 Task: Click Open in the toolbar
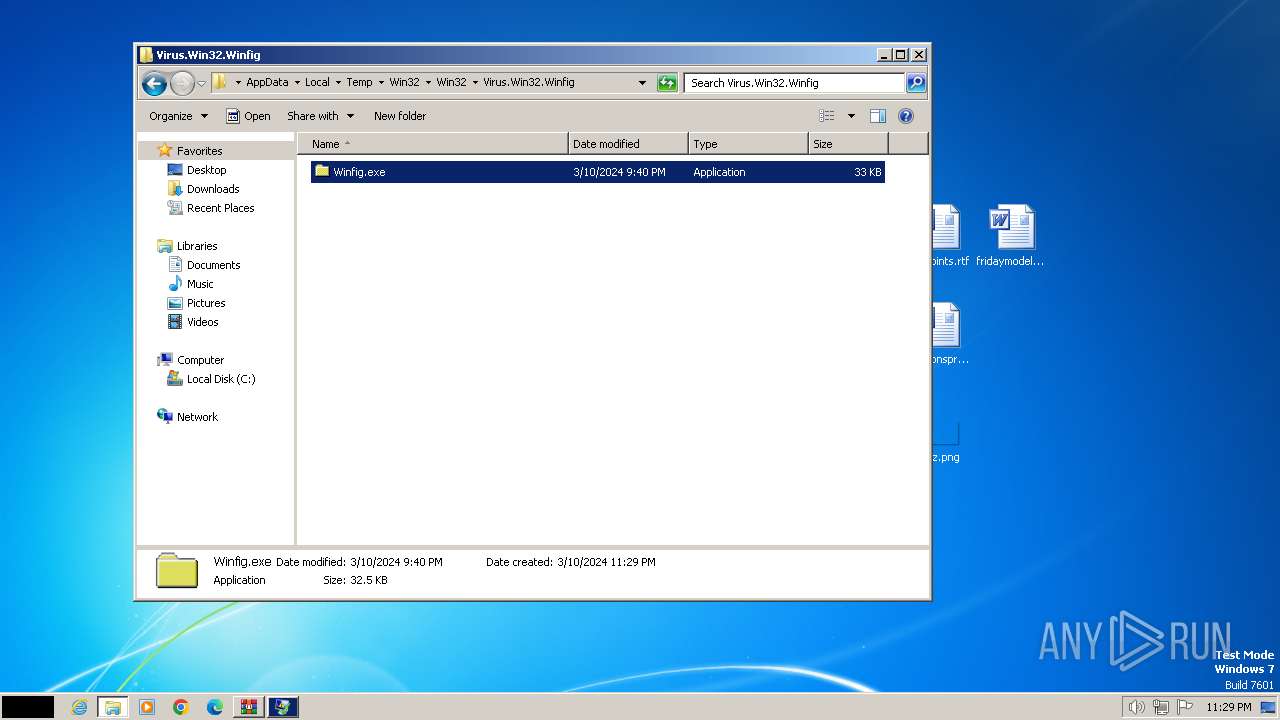coord(248,116)
